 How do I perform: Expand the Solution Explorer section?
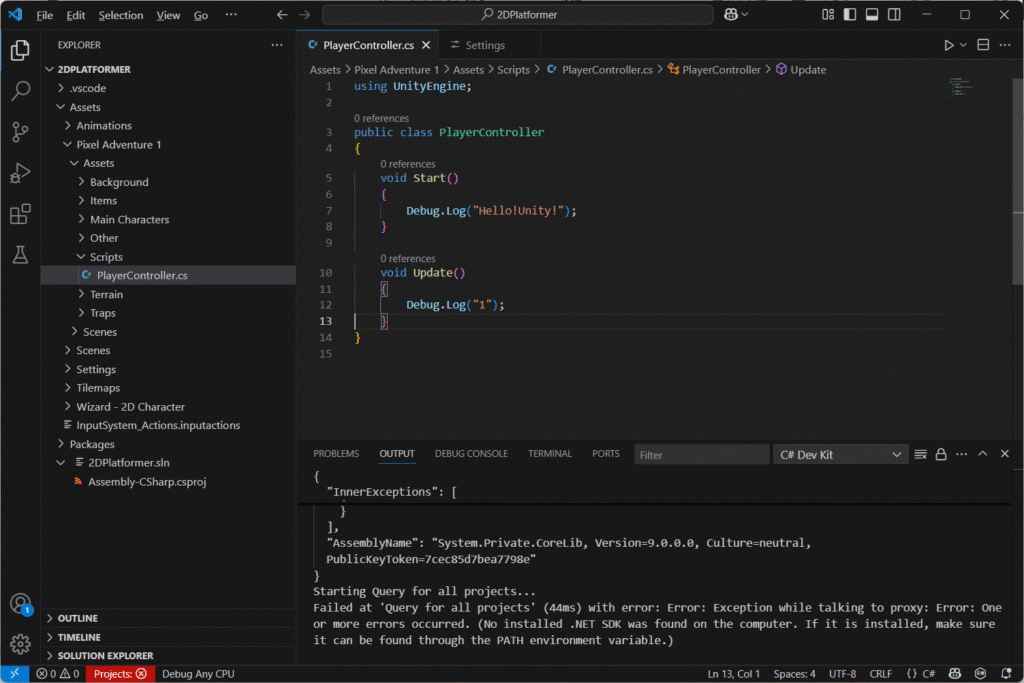[168, 655]
